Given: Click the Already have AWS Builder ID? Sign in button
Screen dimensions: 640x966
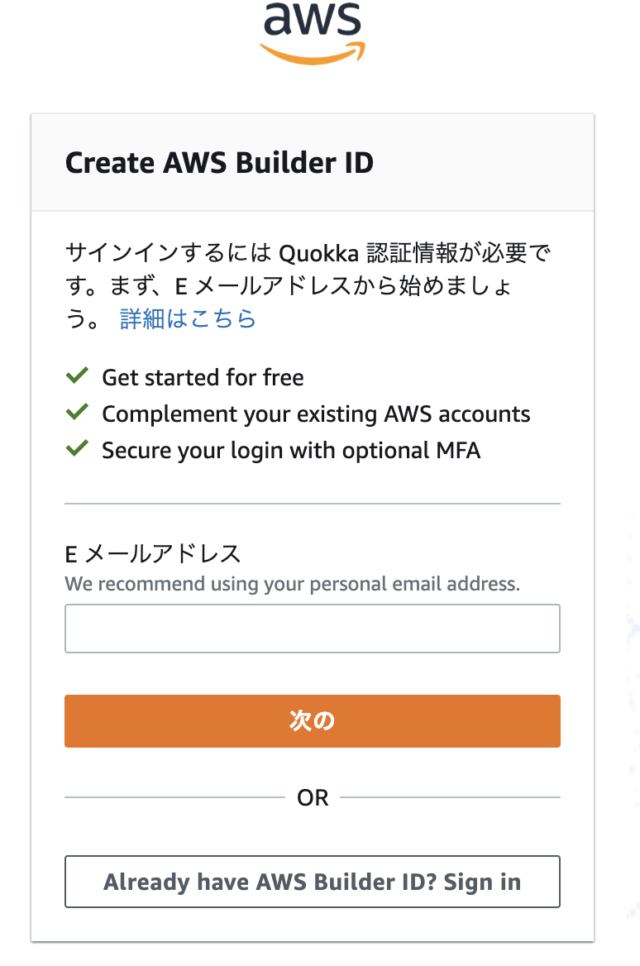Looking at the screenshot, I should (312, 882).
